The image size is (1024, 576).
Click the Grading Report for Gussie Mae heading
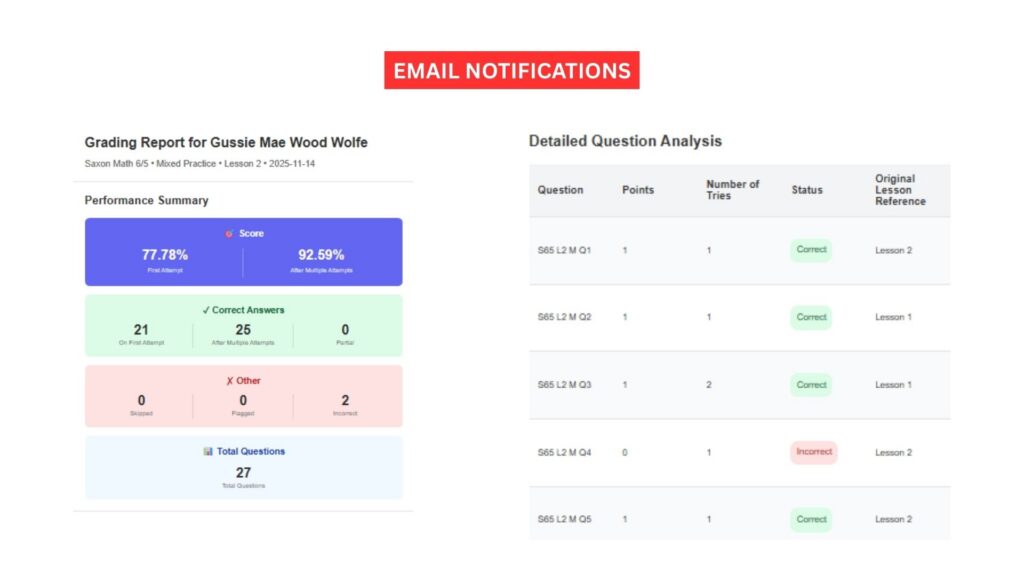(x=226, y=143)
